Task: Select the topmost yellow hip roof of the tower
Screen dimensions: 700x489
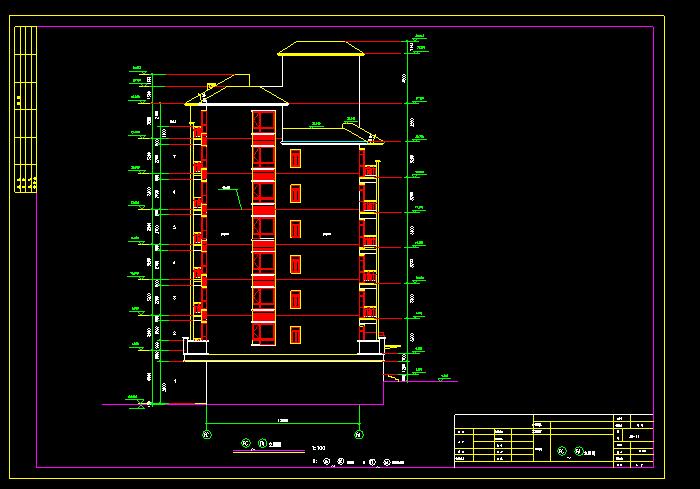Action: [x=319, y=49]
